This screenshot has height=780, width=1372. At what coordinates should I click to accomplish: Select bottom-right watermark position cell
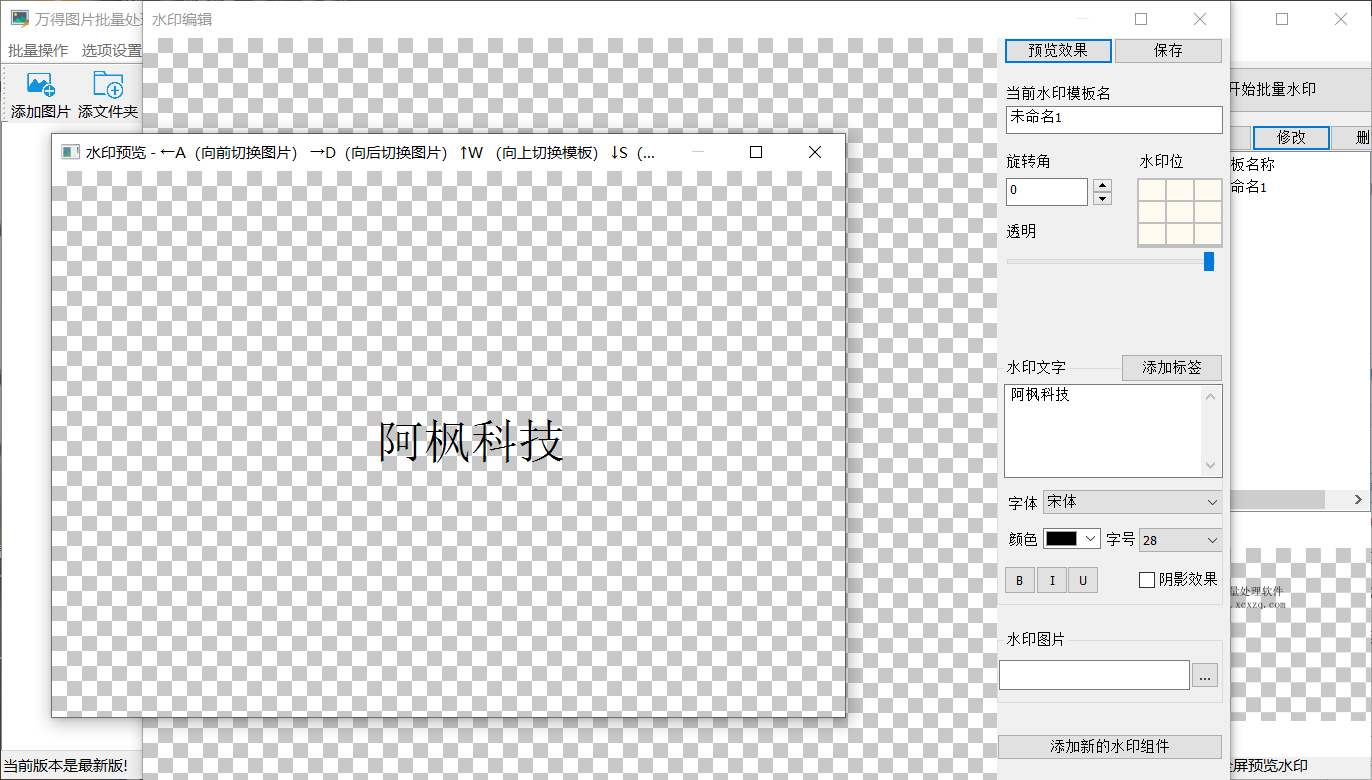1208,234
